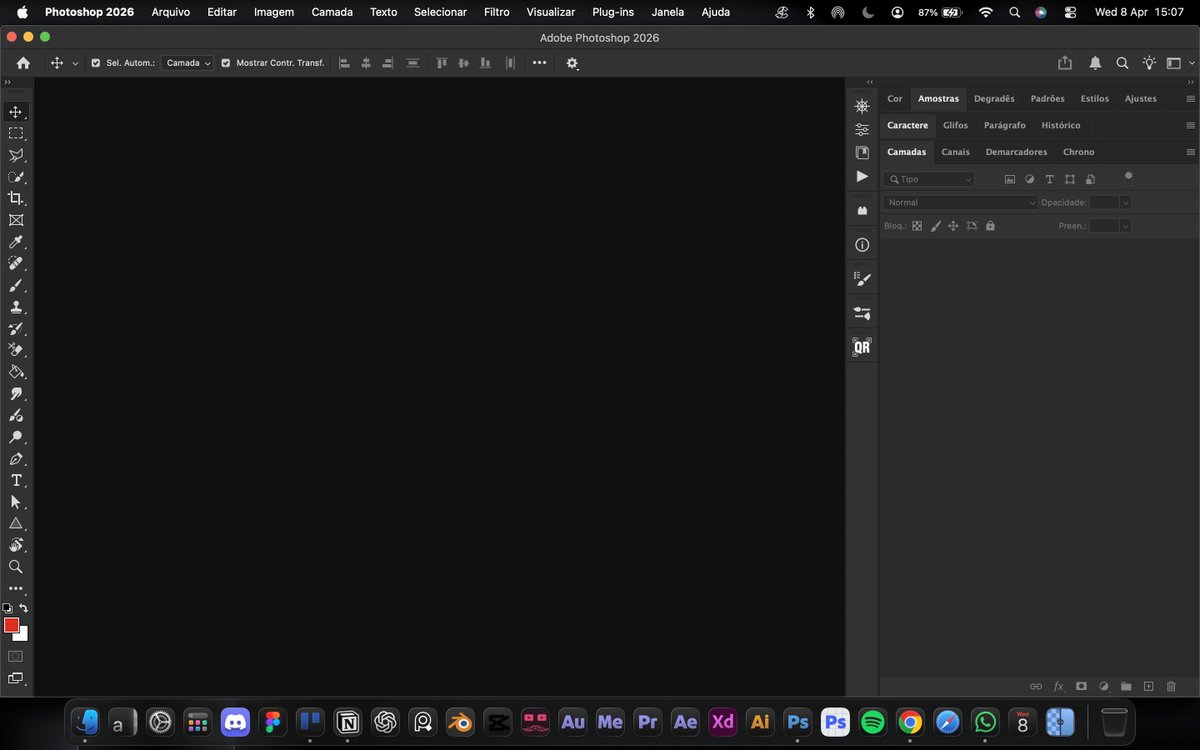The image size is (1200, 750).
Task: Select the Polygonal Lasso tool
Action: click(16, 155)
